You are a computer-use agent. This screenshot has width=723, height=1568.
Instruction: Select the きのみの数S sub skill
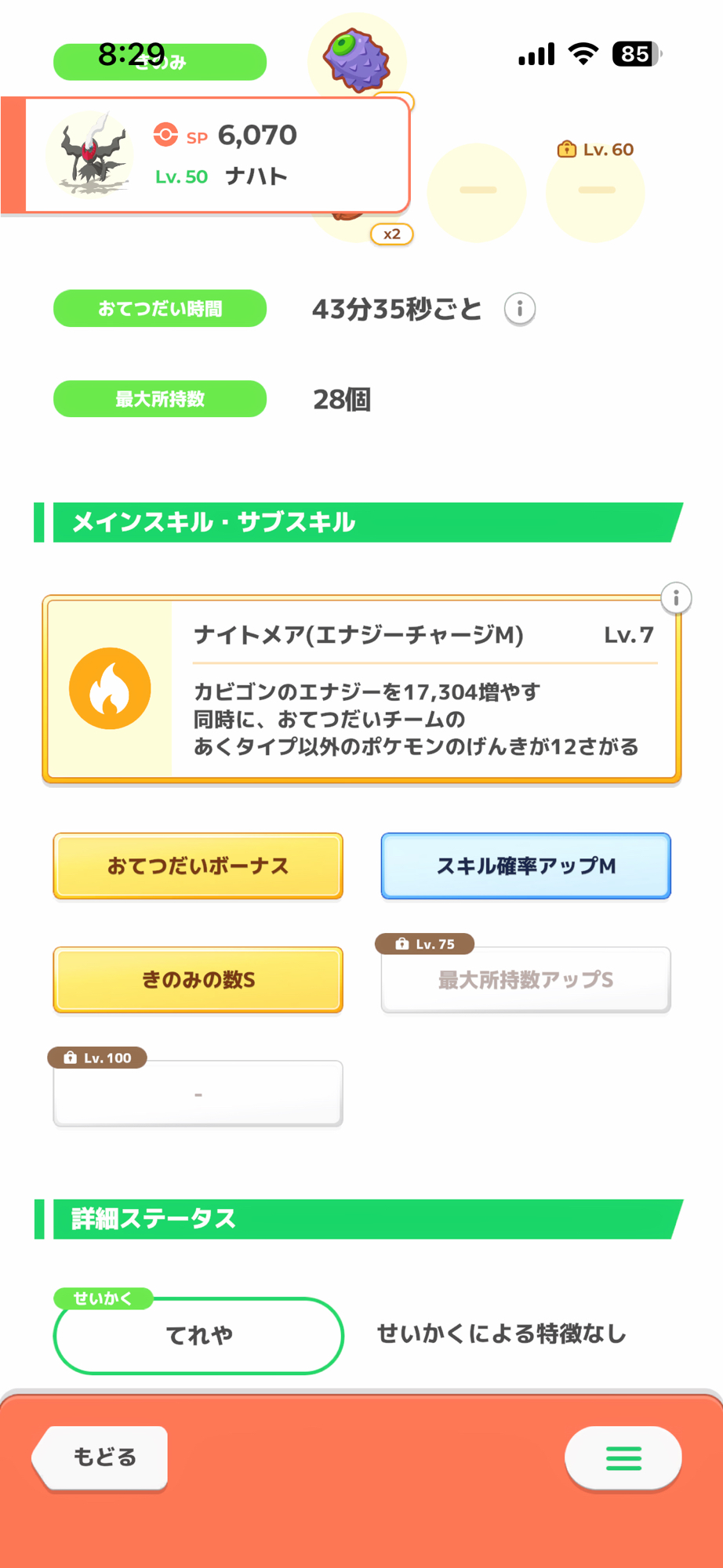pyautogui.click(x=198, y=979)
